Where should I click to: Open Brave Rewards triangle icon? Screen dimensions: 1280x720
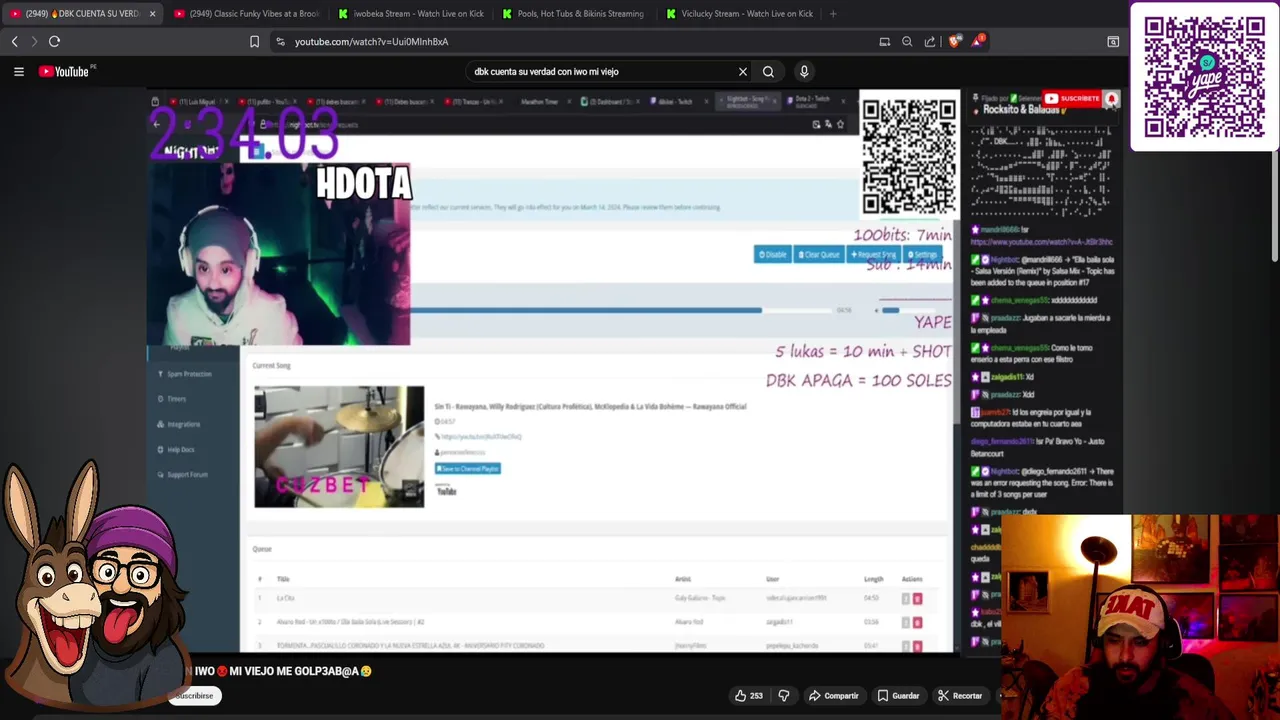coord(977,41)
